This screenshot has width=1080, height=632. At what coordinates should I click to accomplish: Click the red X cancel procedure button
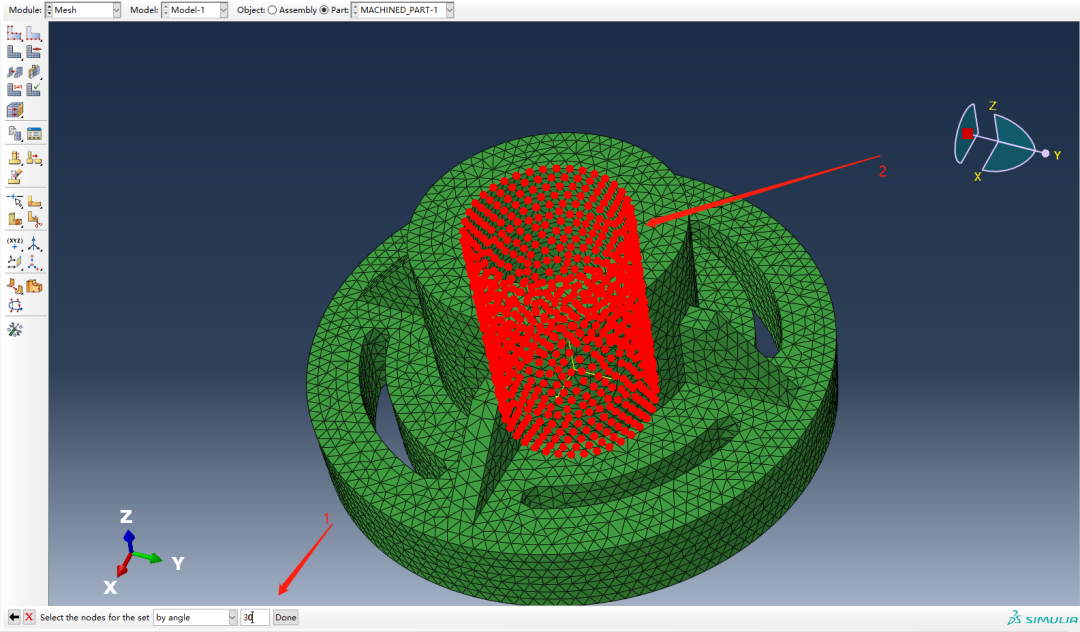click(29, 618)
